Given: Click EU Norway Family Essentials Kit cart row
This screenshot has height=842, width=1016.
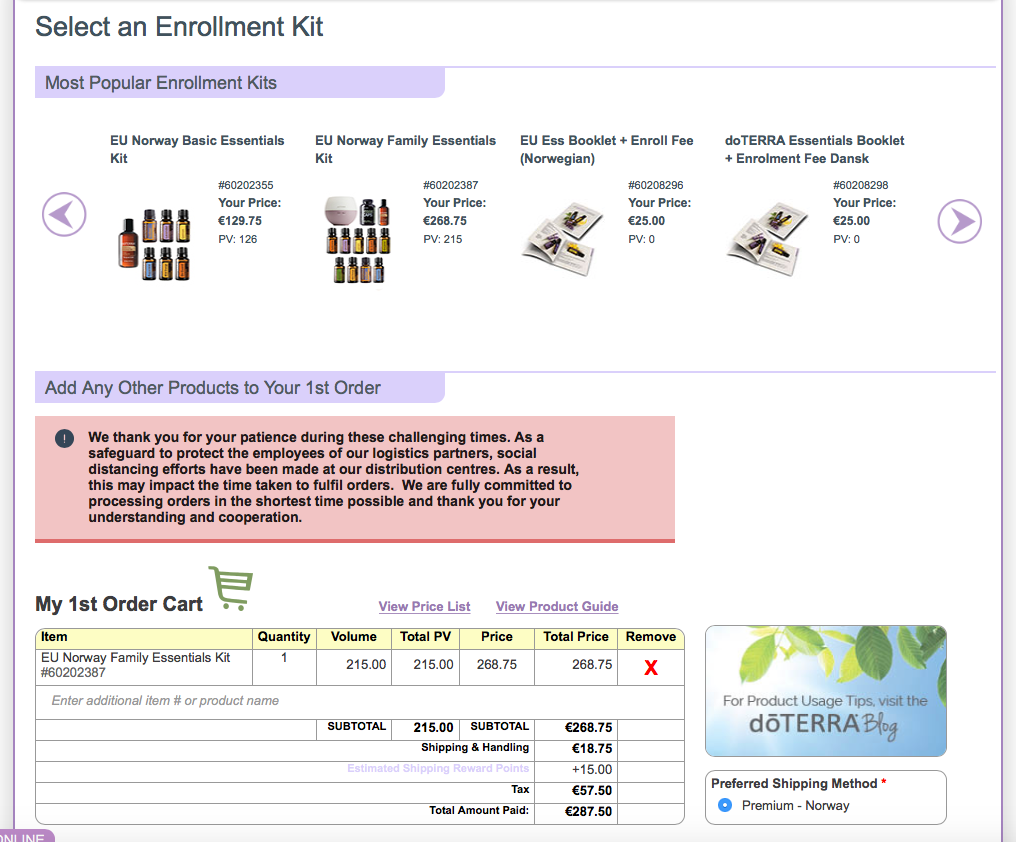Looking at the screenshot, I should pos(360,666).
